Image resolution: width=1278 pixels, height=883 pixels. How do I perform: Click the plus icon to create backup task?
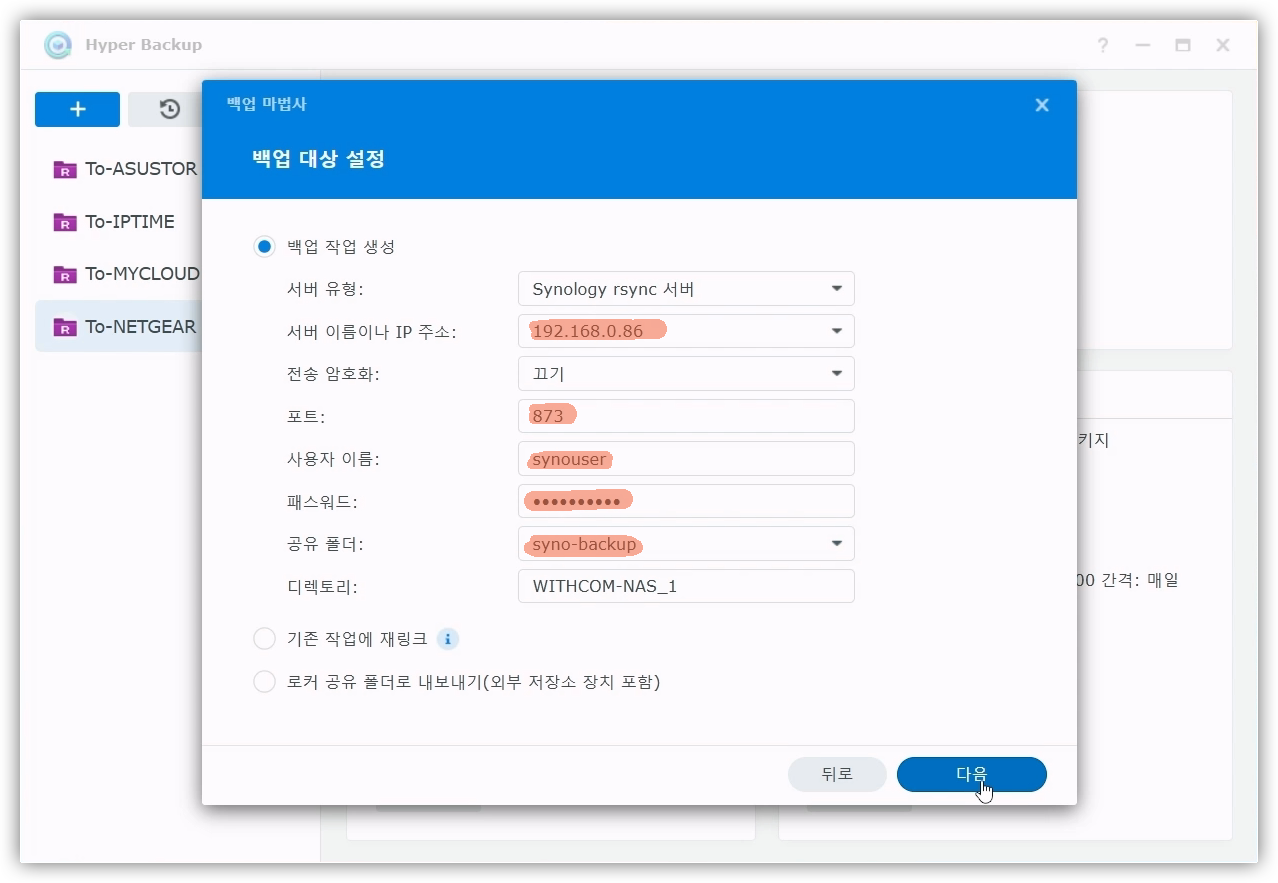(77, 110)
